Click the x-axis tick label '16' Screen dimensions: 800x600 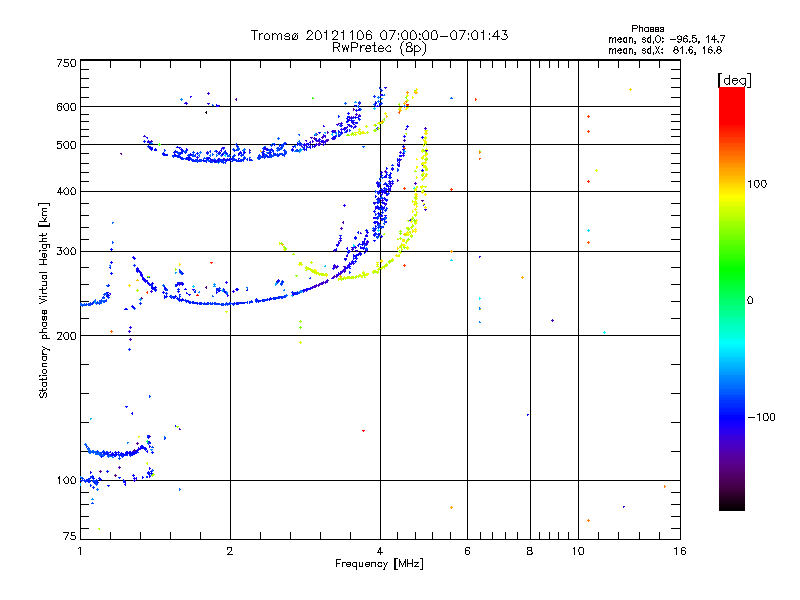pos(680,551)
